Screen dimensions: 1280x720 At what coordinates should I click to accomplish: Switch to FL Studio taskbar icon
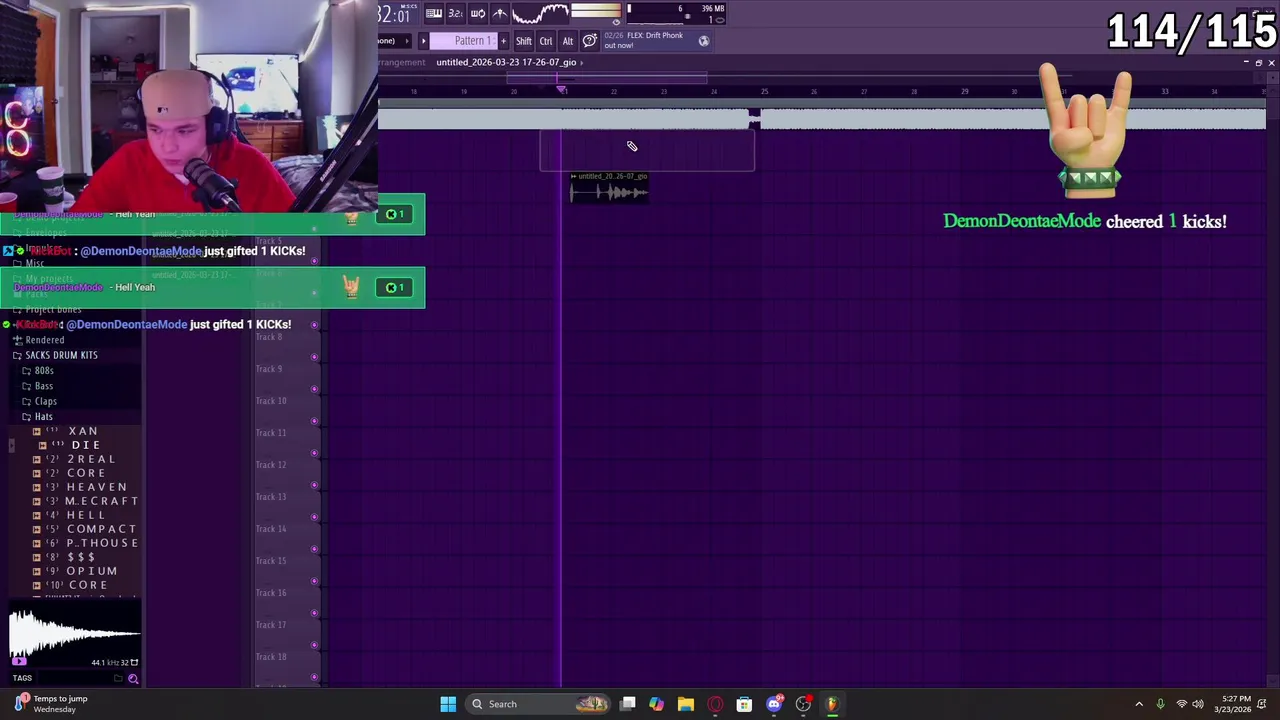click(x=831, y=704)
